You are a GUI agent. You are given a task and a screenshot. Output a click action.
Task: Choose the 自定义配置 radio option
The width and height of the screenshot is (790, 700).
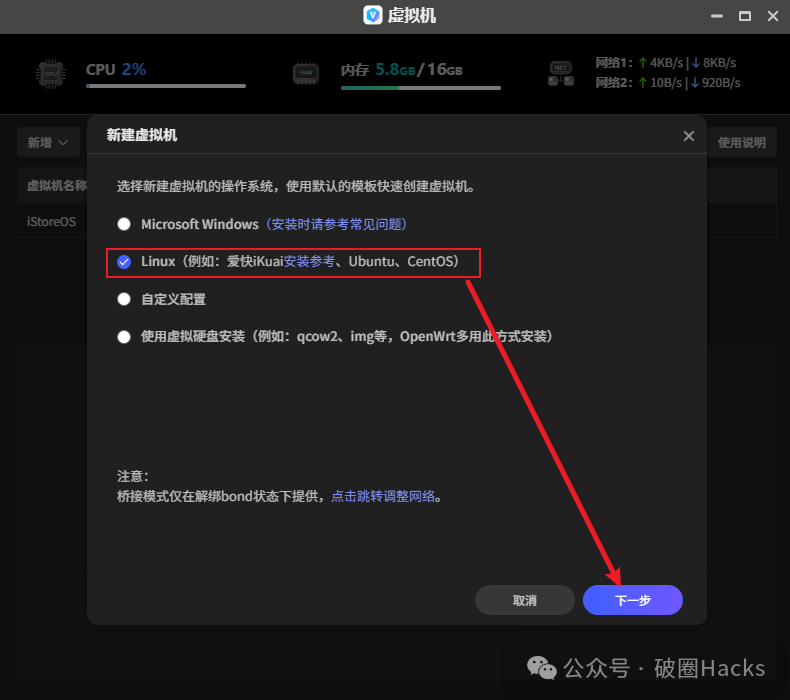coord(124,299)
